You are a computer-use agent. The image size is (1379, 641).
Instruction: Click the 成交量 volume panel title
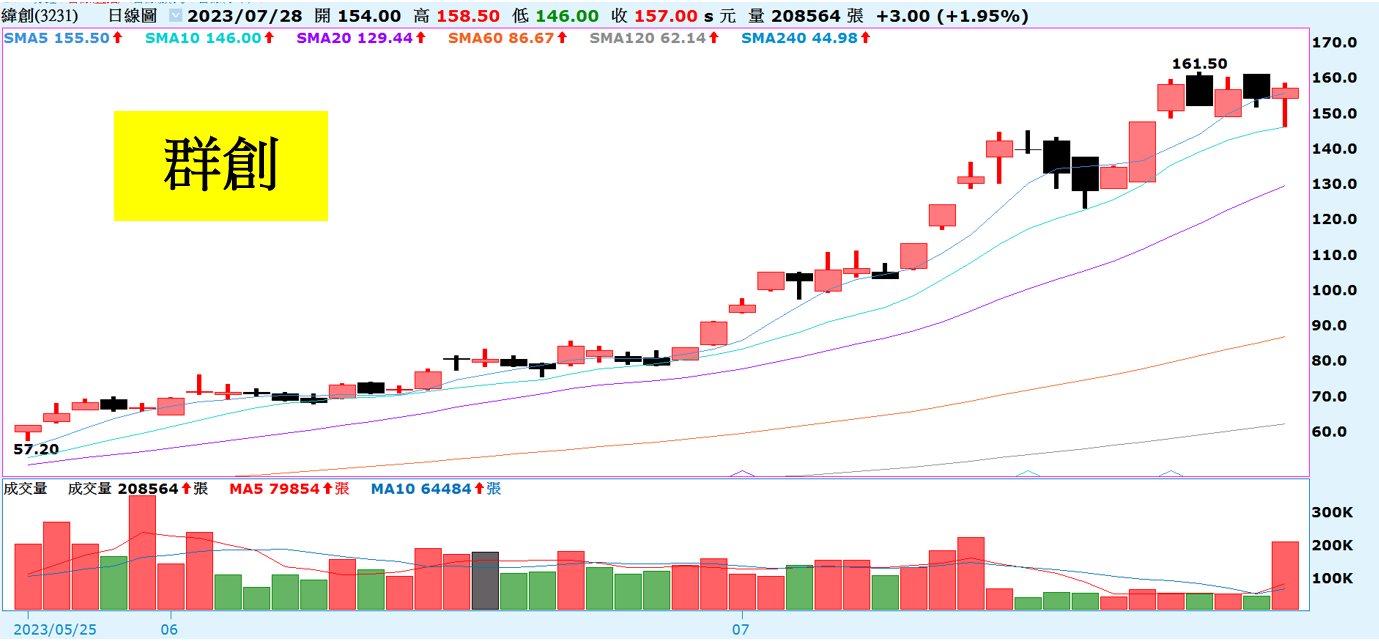click(x=26, y=489)
